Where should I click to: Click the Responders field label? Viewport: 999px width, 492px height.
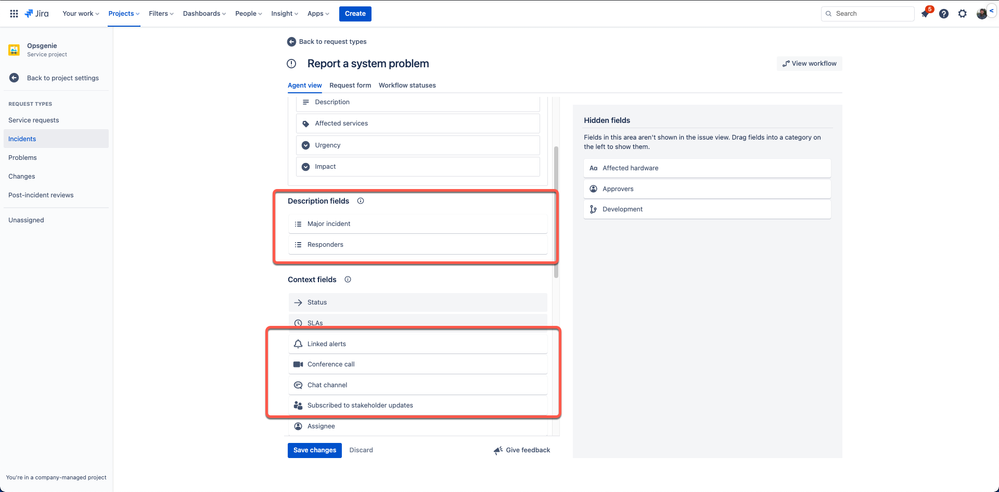click(325, 244)
